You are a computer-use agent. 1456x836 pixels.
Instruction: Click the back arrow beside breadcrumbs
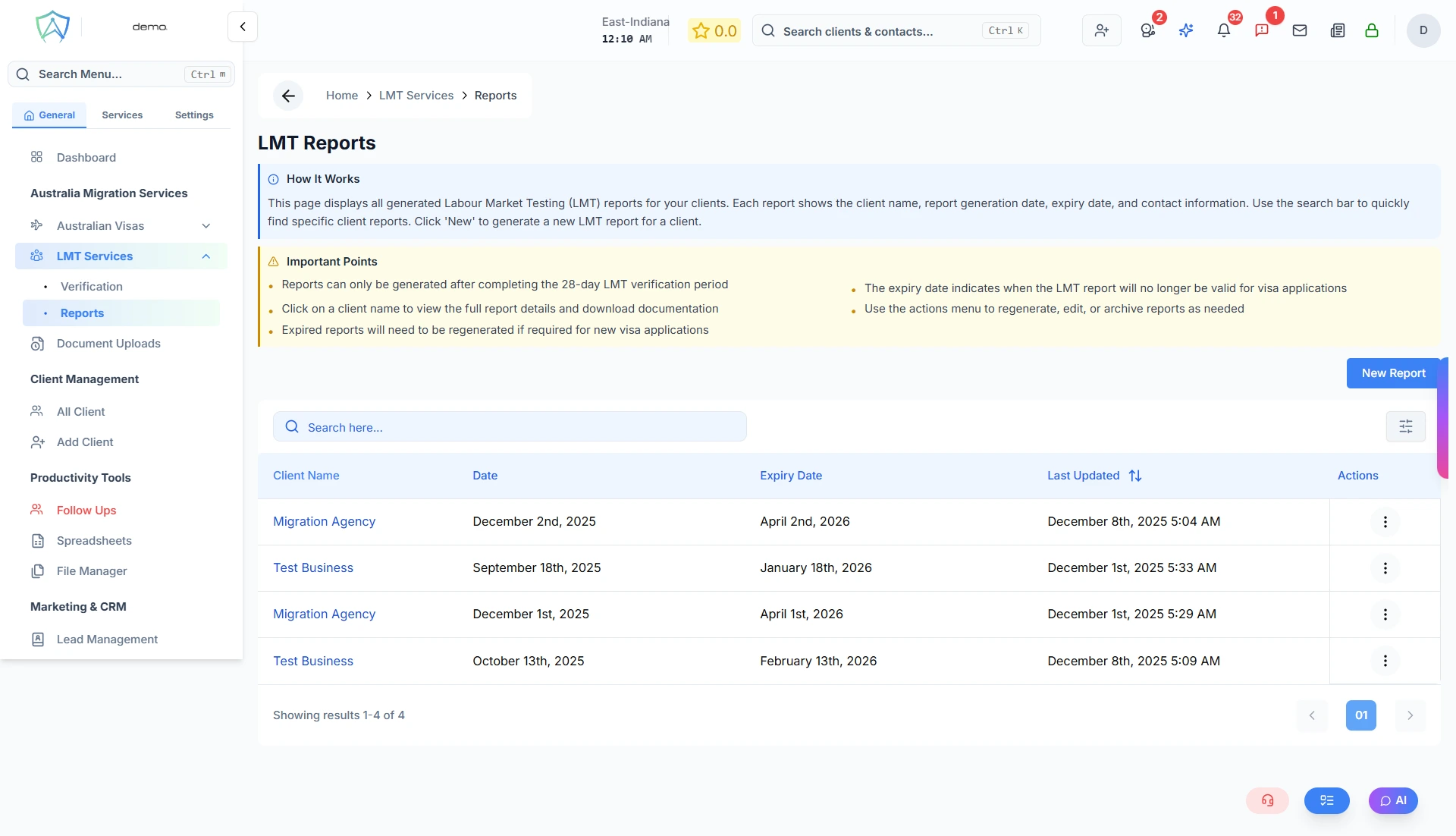click(x=288, y=96)
